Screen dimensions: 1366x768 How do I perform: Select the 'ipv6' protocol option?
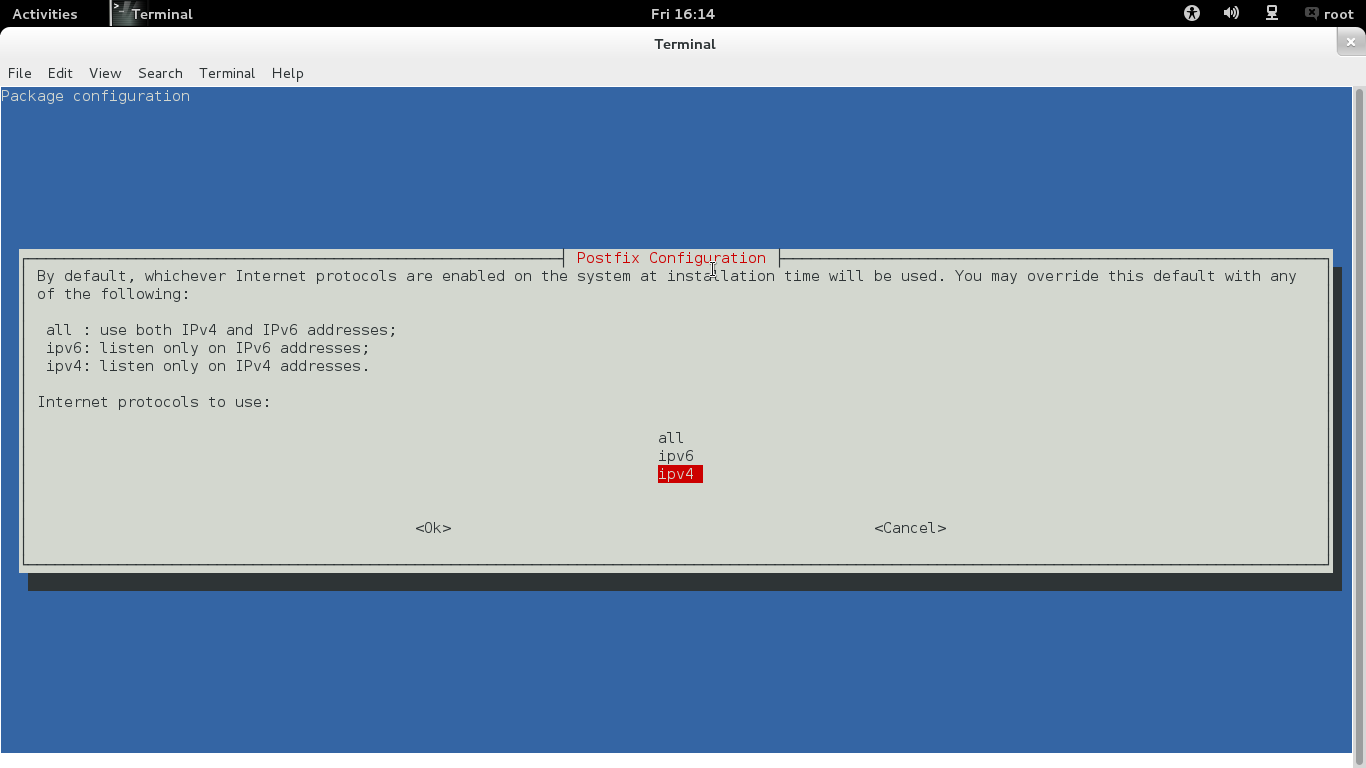(x=676, y=456)
